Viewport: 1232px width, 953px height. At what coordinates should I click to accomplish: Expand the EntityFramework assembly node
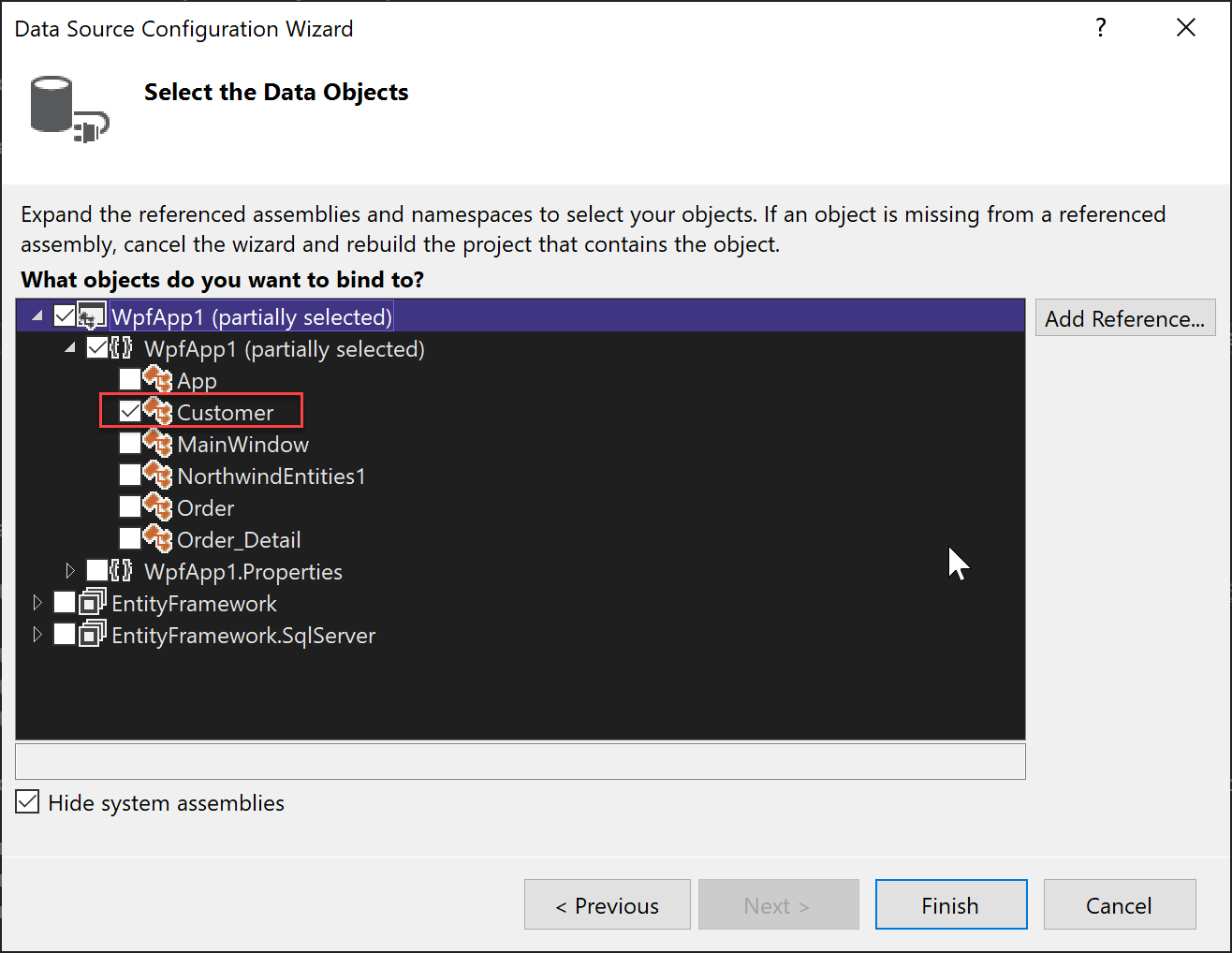coord(37,603)
